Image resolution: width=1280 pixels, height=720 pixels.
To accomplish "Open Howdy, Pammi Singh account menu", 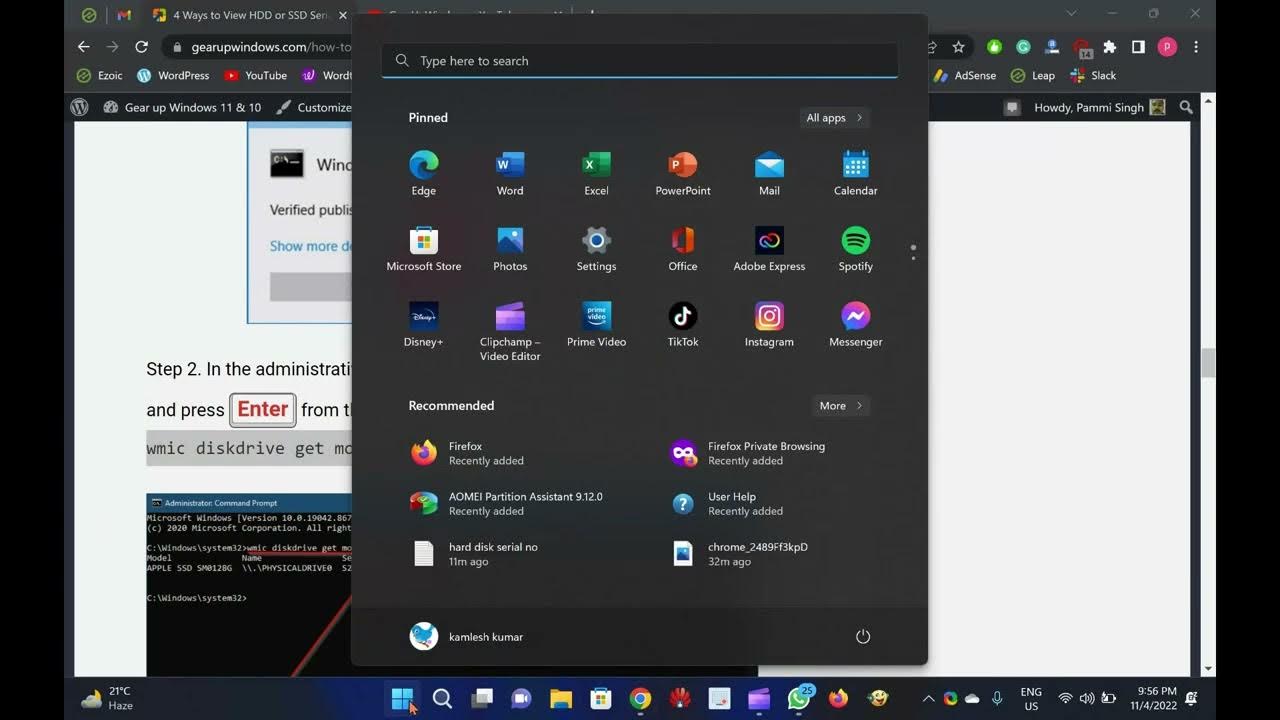I will coord(1099,107).
